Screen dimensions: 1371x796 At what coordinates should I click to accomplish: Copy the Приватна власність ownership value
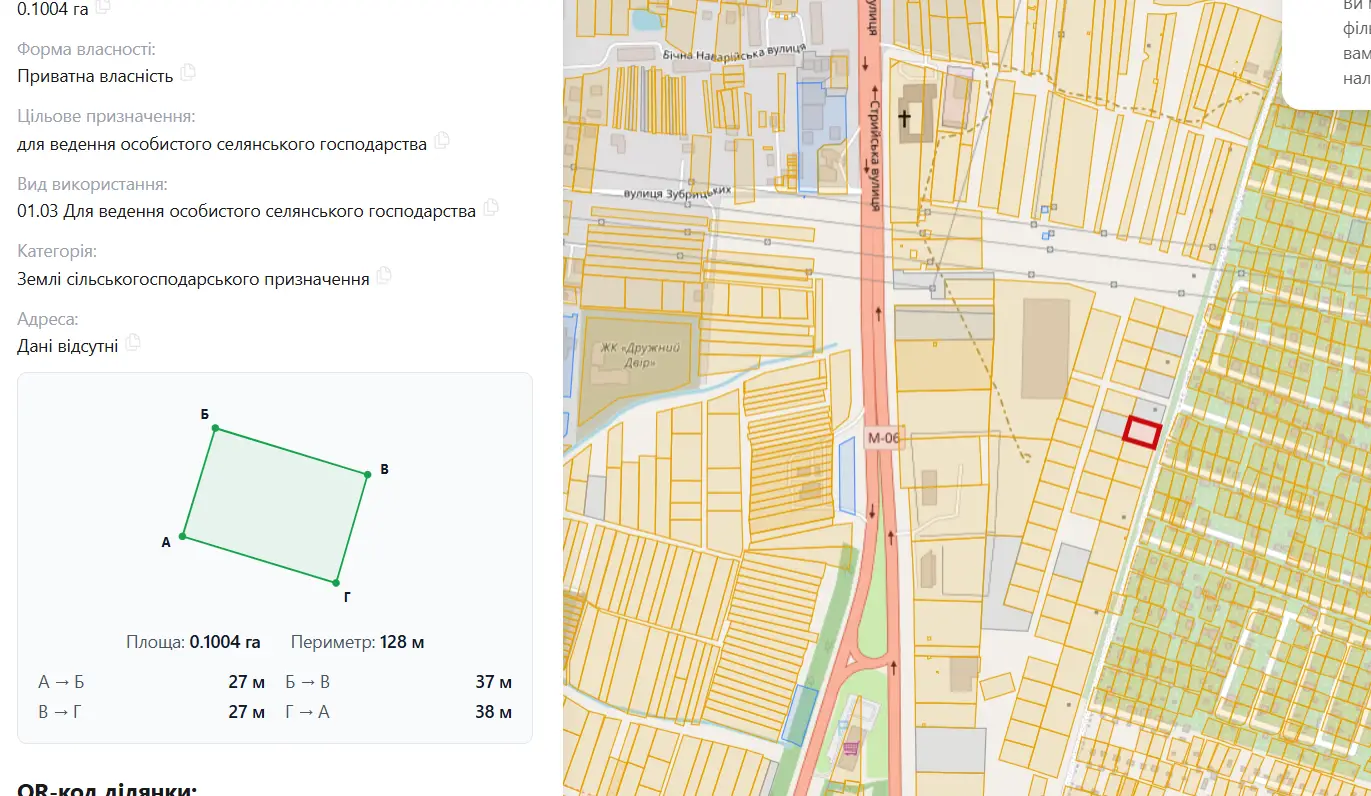tap(187, 73)
